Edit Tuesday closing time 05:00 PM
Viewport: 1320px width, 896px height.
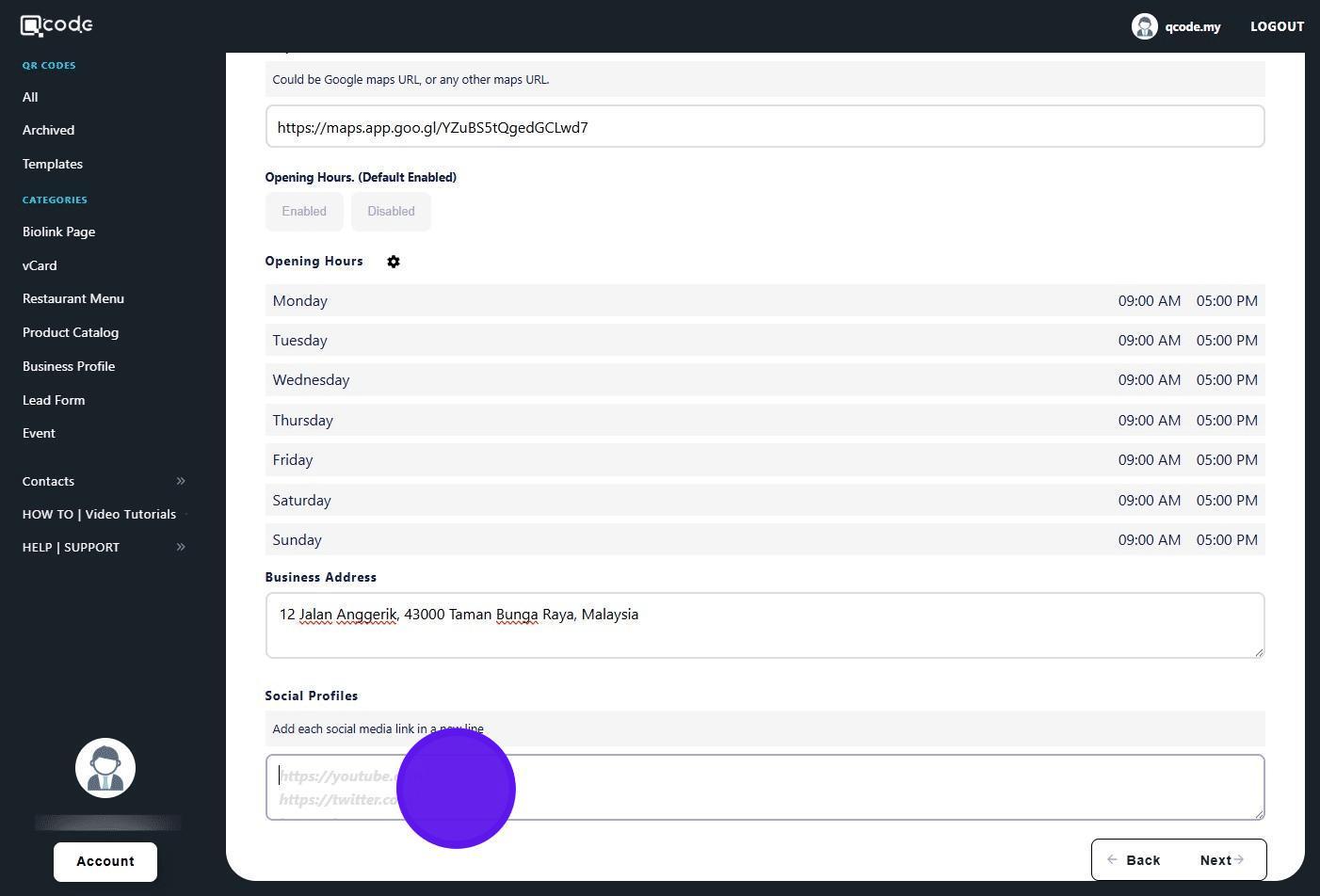(1227, 341)
